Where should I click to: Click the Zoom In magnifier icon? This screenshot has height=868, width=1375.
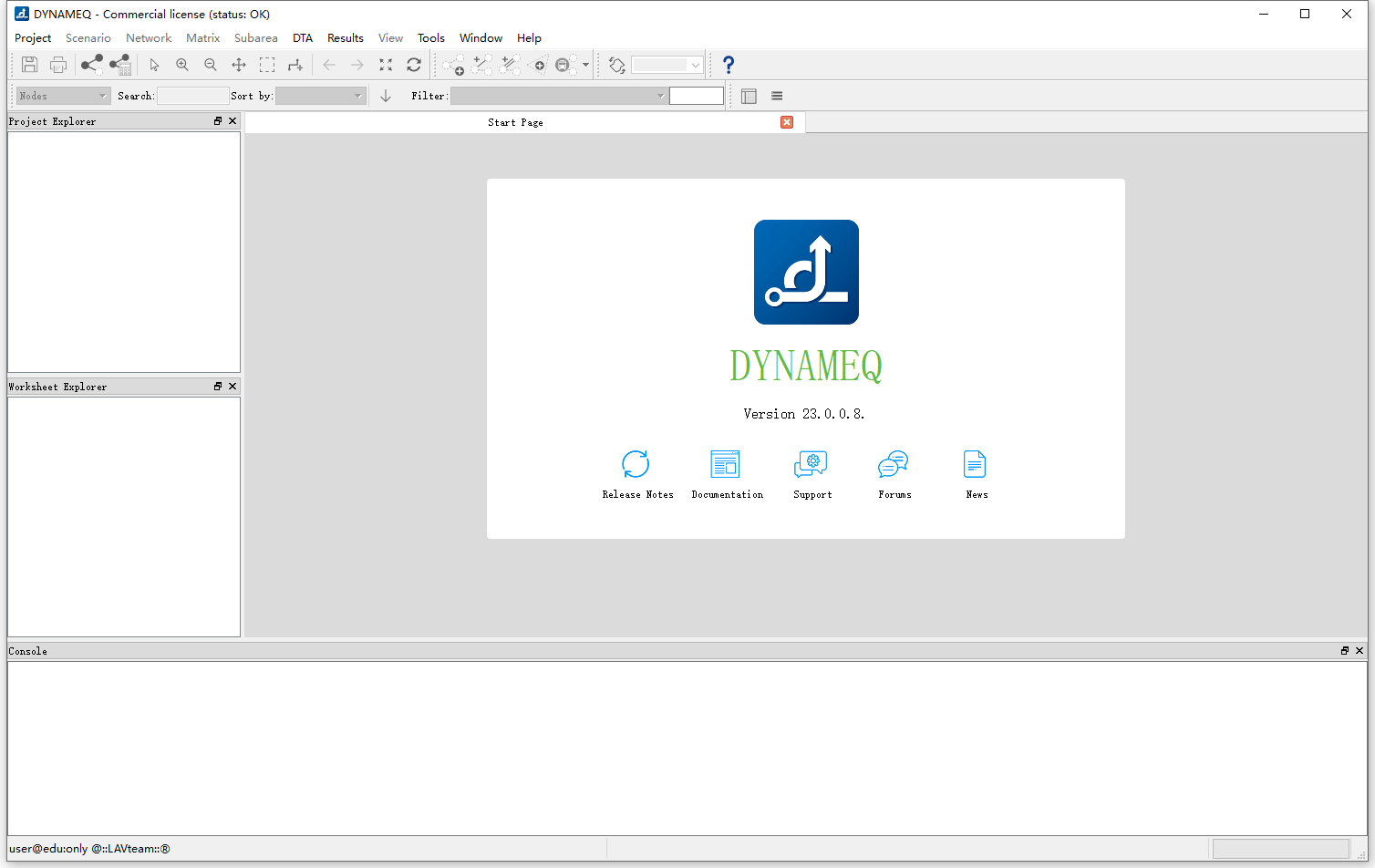point(182,65)
